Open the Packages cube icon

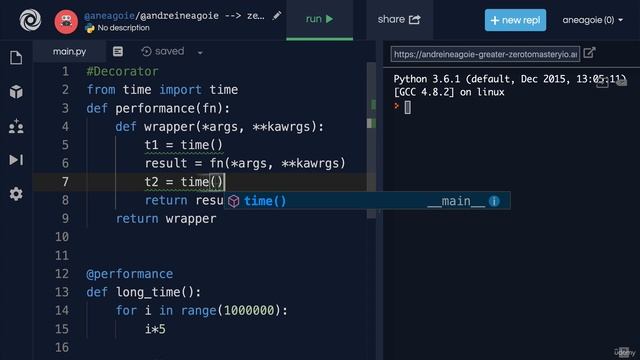tap(16, 92)
